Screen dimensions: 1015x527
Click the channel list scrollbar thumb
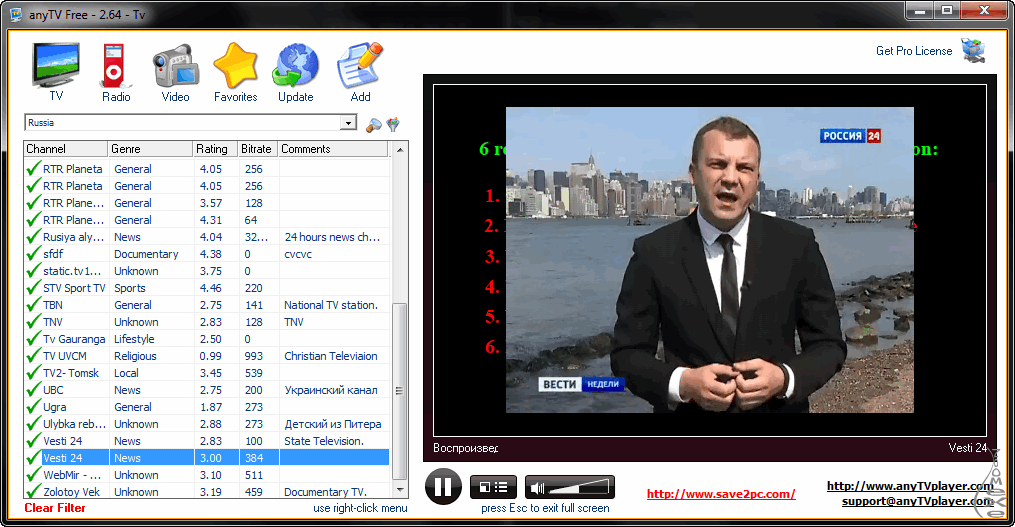[400, 391]
